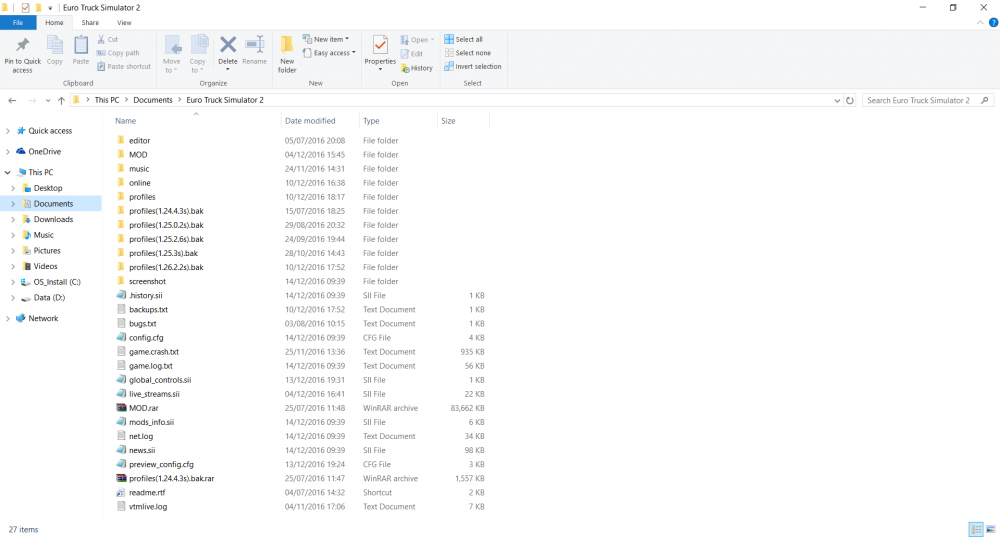Screen dimensions: 1000x537
Task: Open the Easy access dropdown
Action: coord(334,53)
